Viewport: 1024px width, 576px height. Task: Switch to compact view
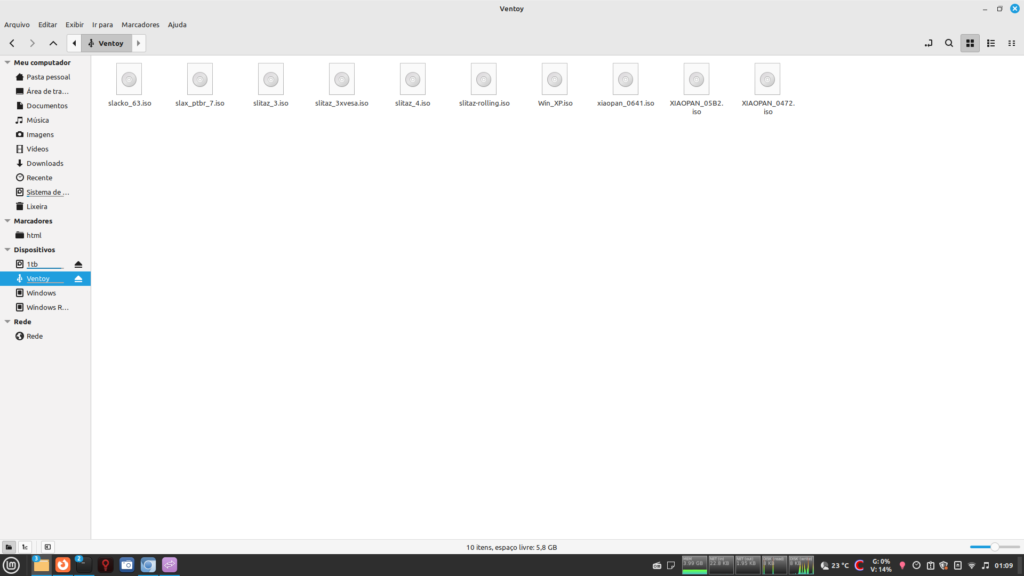coord(1011,43)
